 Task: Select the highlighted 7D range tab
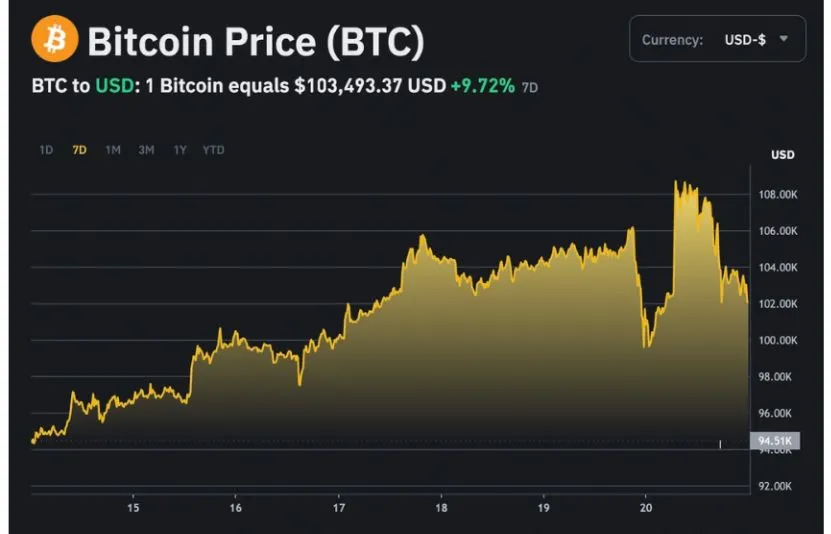click(x=79, y=150)
